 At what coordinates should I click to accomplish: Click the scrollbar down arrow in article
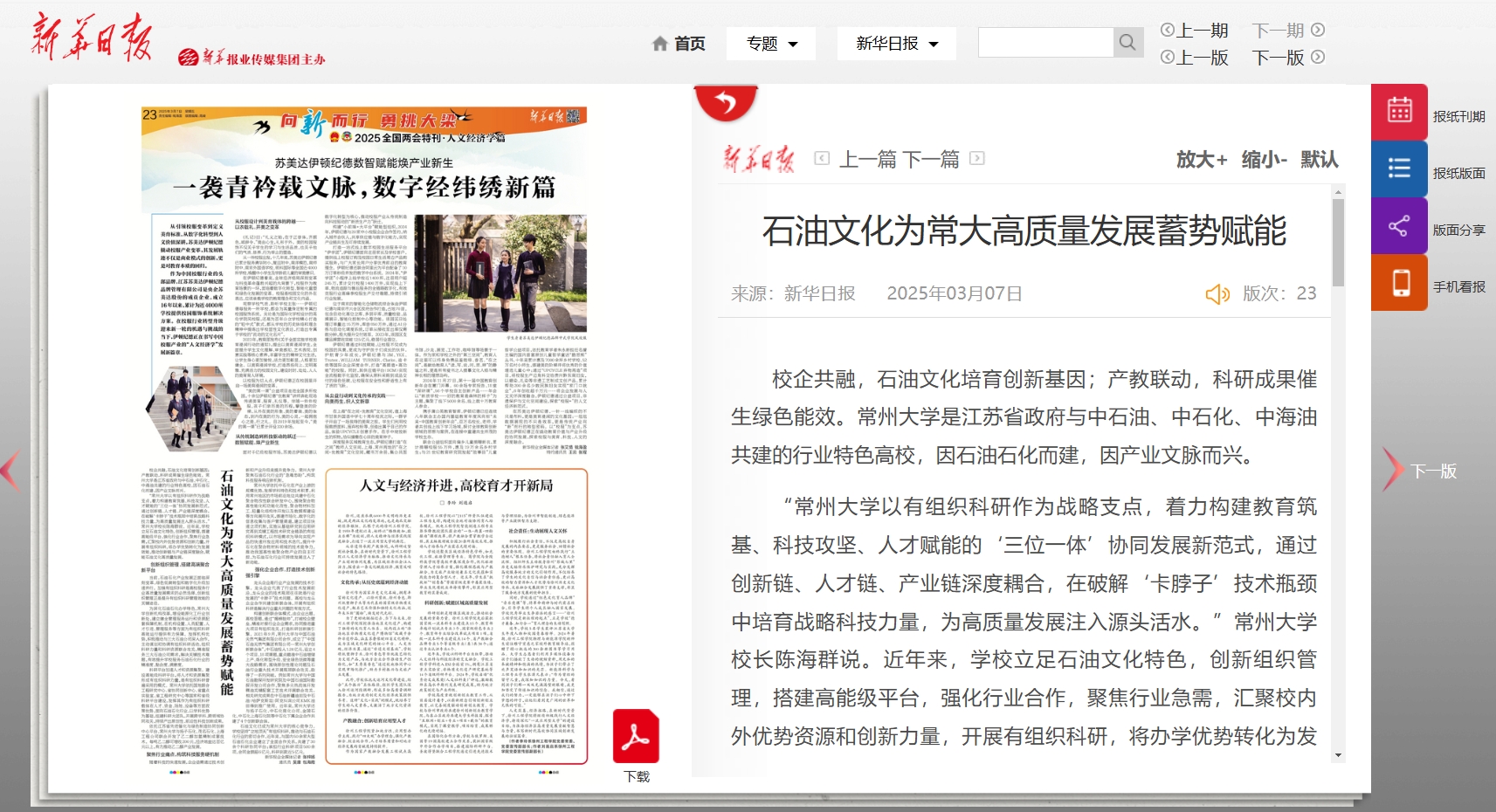pos(1338,755)
